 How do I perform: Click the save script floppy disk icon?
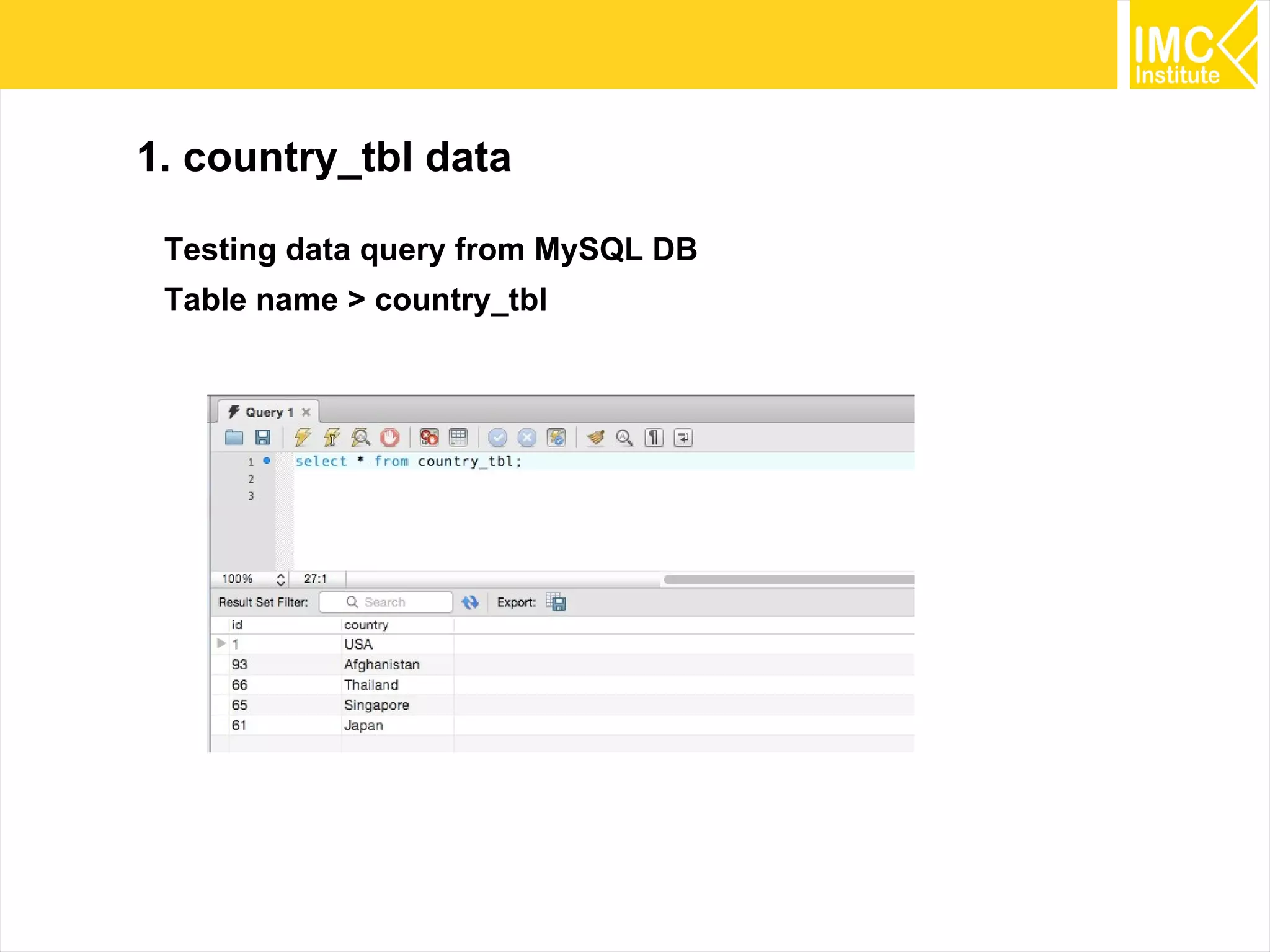(x=263, y=438)
